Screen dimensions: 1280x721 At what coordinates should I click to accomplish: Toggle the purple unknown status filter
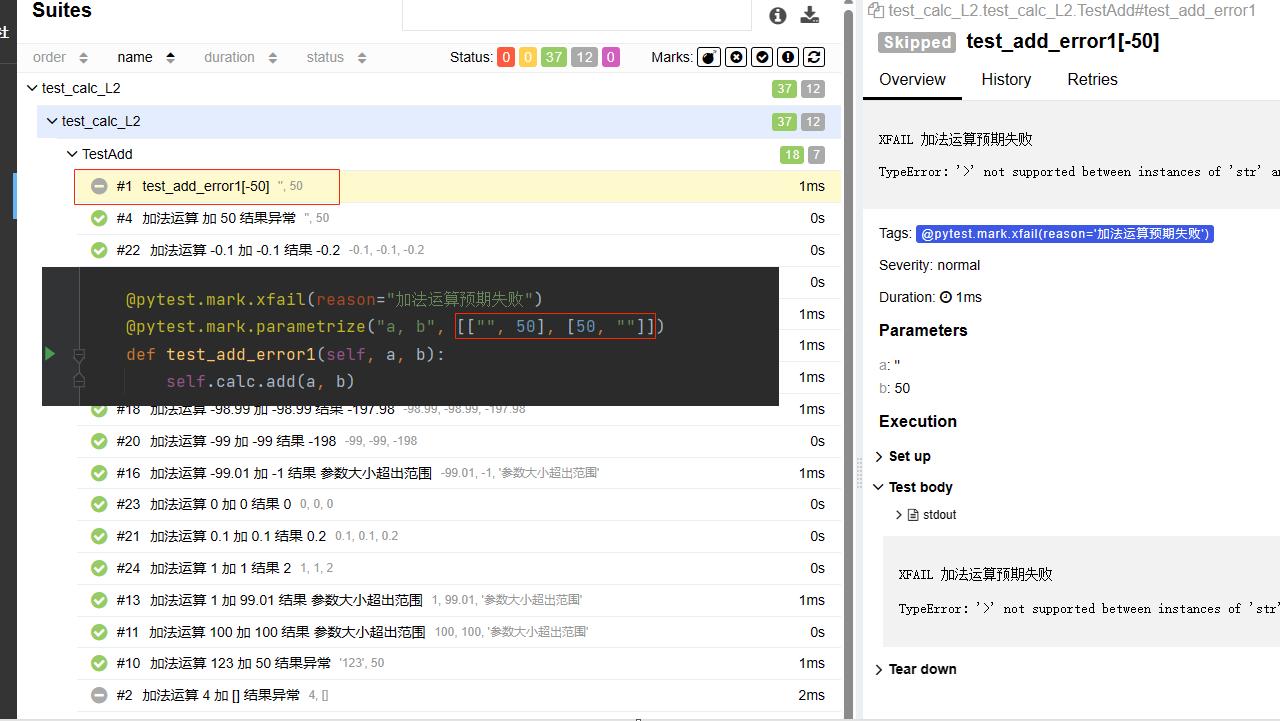coord(610,57)
